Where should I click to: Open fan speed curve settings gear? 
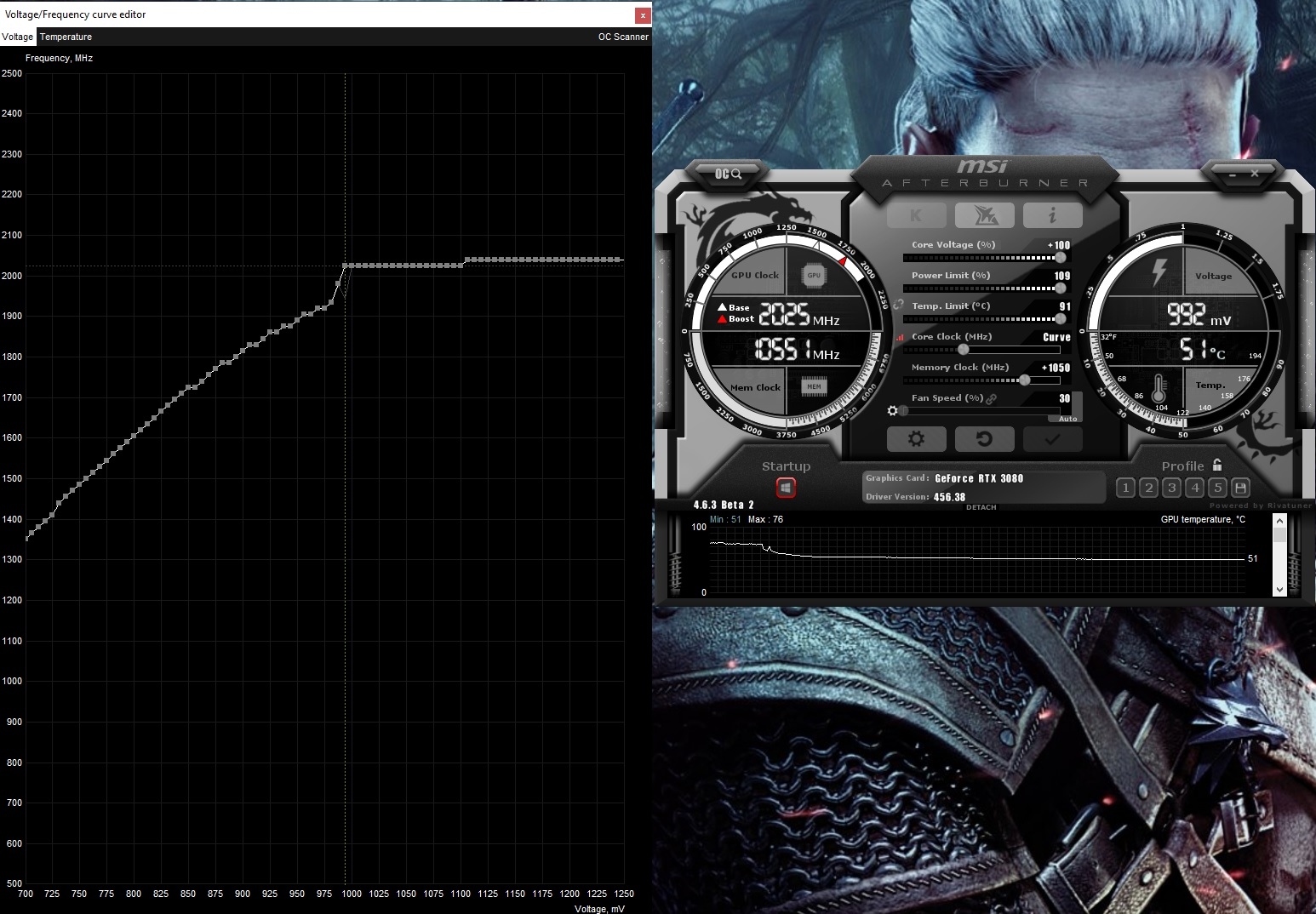[x=892, y=411]
